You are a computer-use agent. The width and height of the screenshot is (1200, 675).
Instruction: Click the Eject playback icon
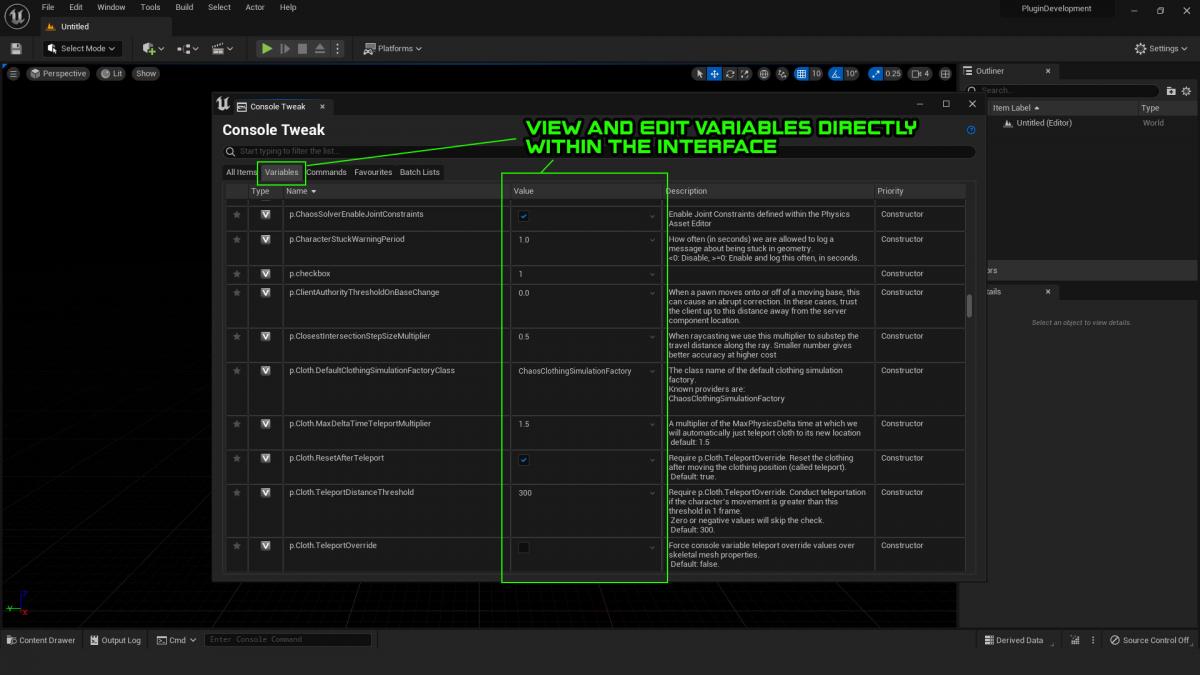tap(319, 48)
